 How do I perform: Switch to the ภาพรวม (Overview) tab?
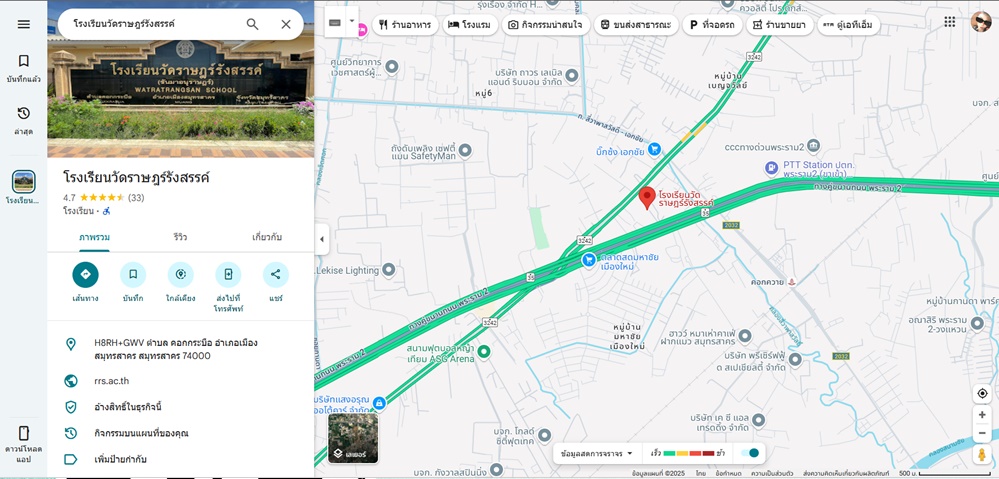(94, 238)
